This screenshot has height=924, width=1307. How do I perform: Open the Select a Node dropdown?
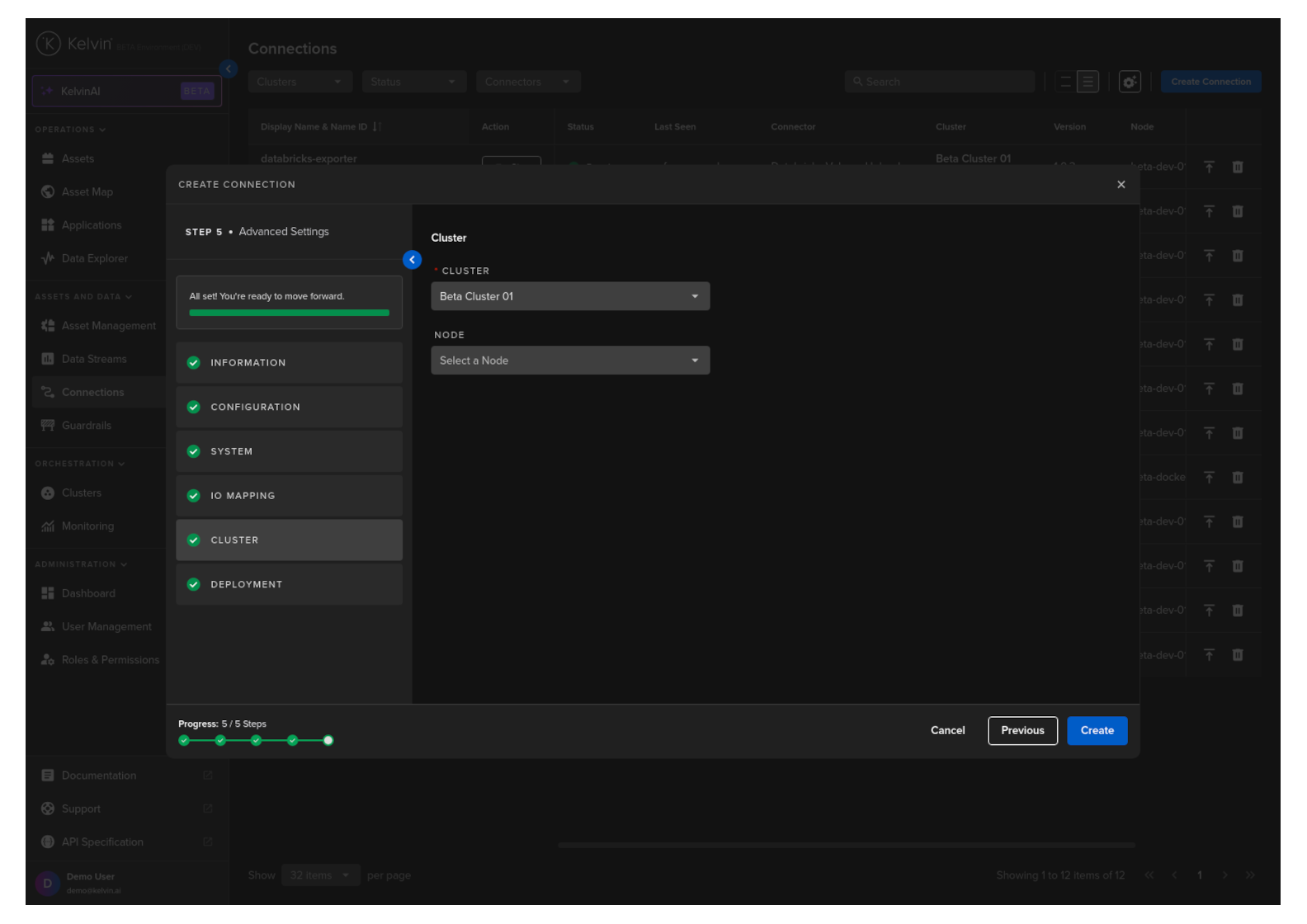569,361
